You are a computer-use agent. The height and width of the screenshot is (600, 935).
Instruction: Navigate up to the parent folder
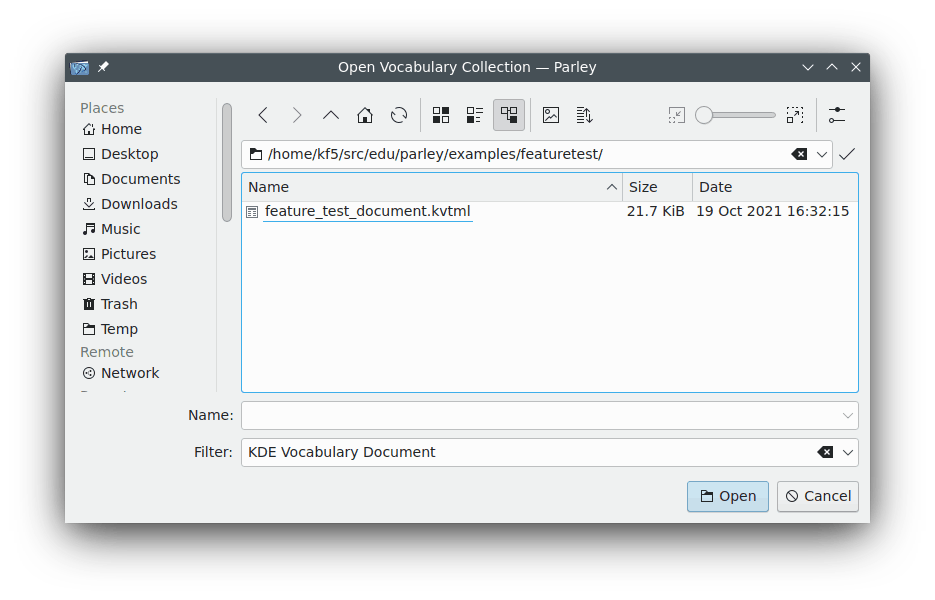pos(331,115)
